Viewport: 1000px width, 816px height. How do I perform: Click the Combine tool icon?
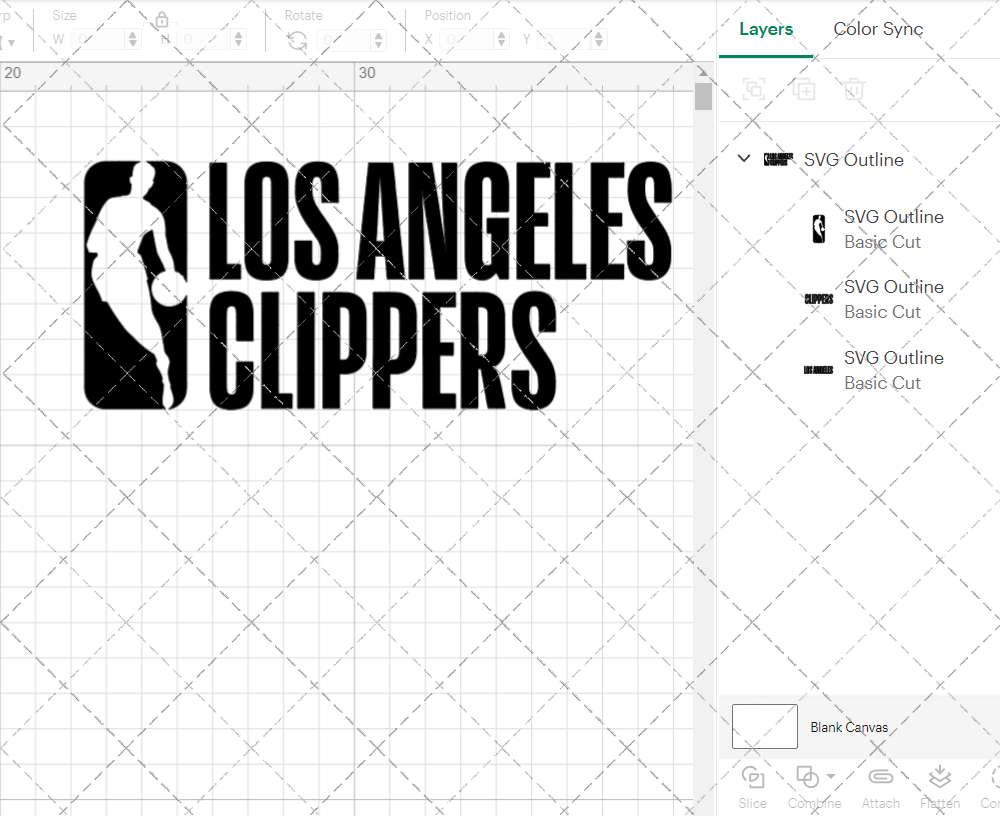point(807,778)
